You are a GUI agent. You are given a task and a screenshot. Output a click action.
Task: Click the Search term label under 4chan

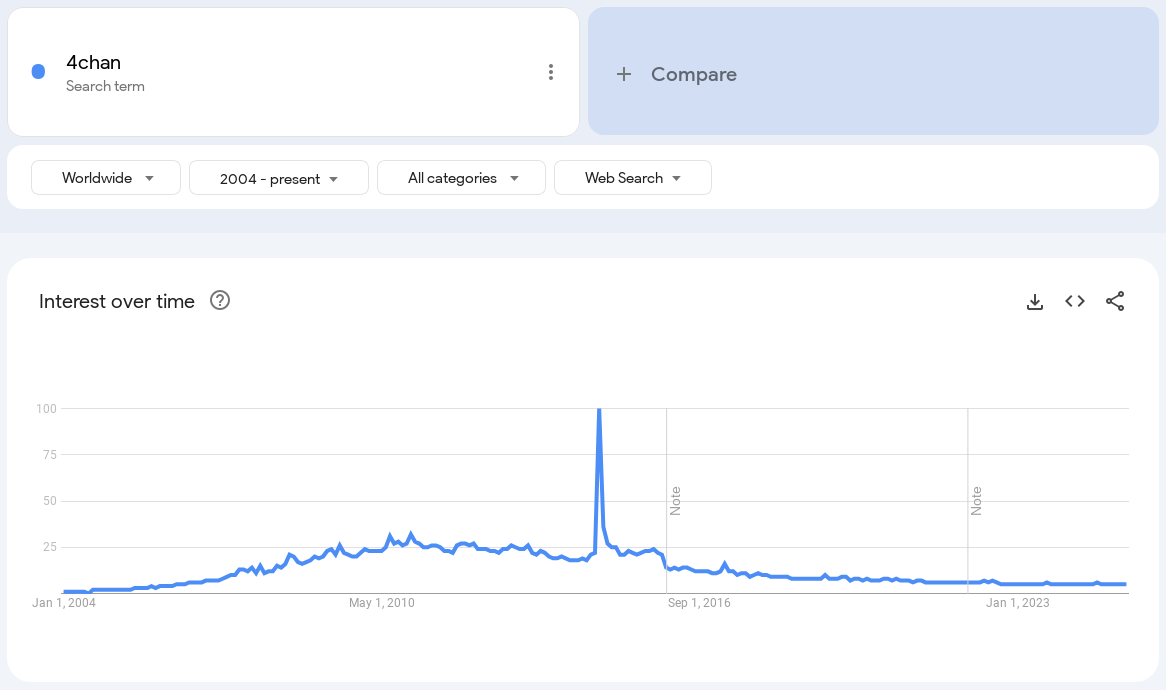coord(106,86)
